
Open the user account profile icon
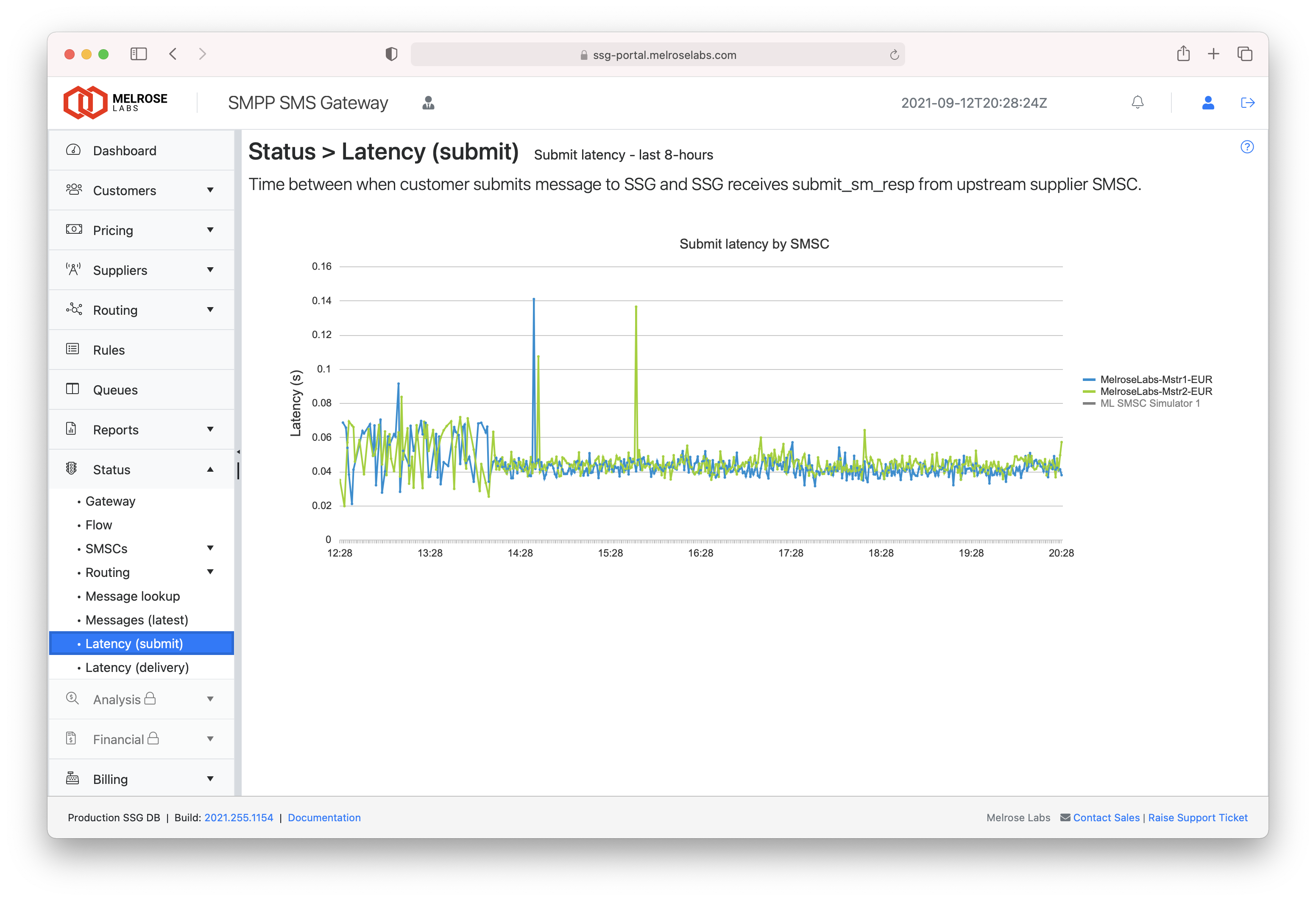click(x=1207, y=103)
